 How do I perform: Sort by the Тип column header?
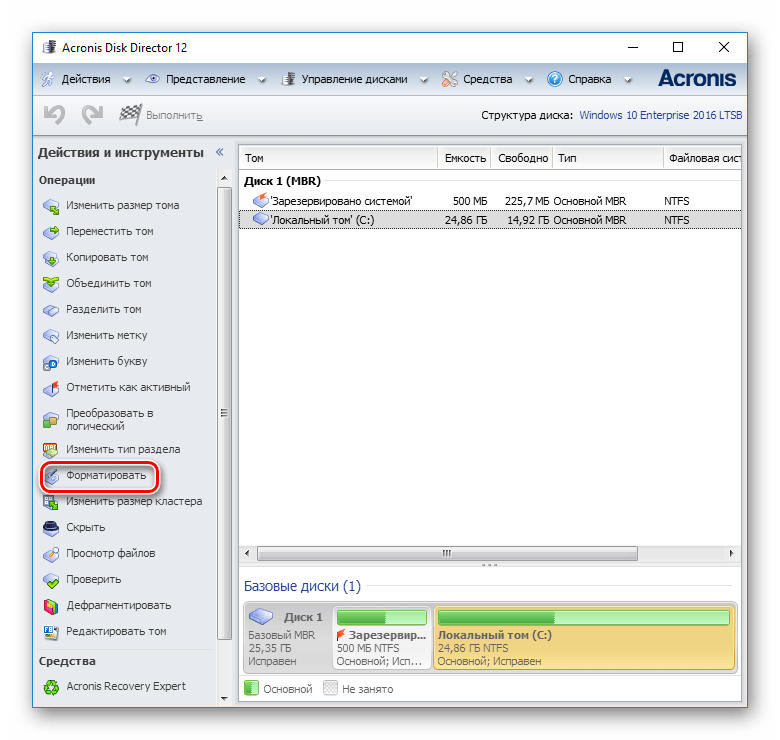tap(608, 158)
